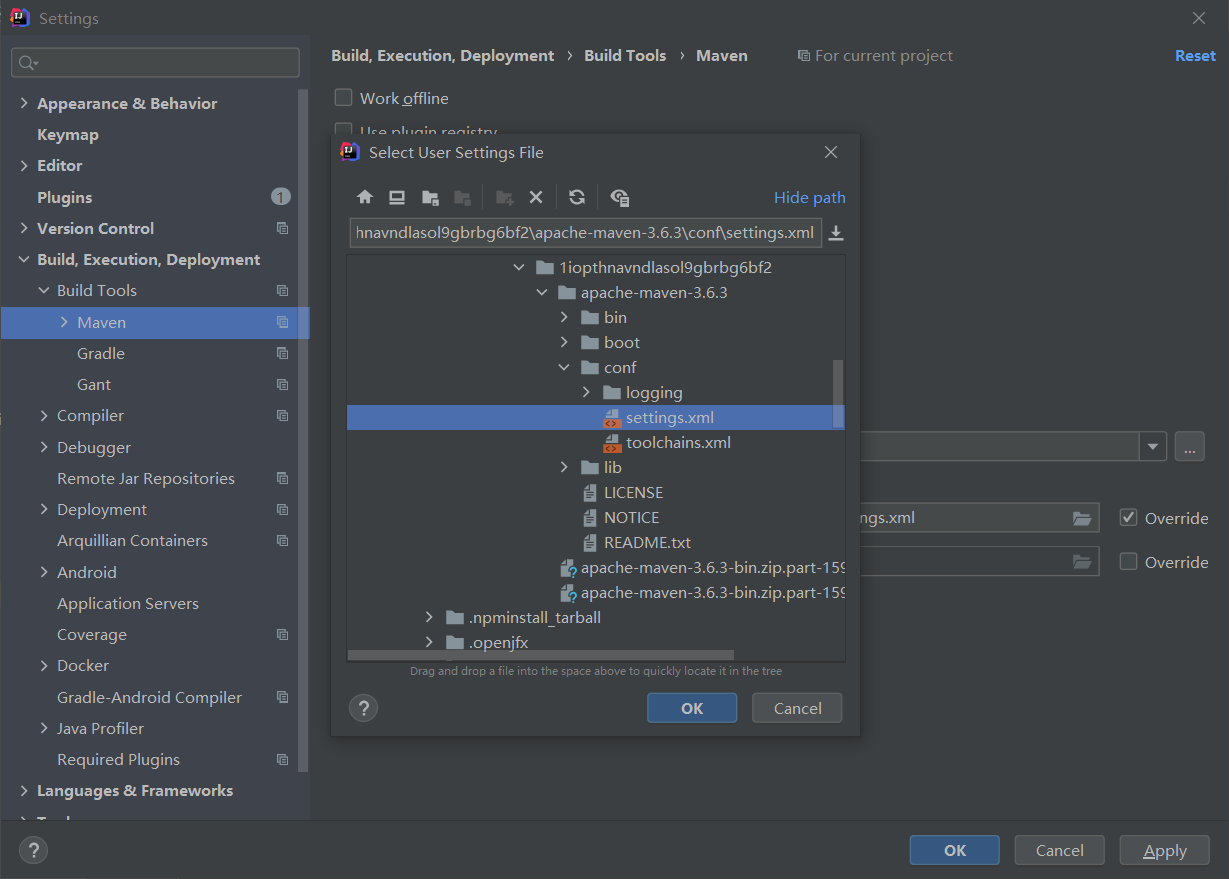Click the Plugins update count badge

pyautogui.click(x=281, y=197)
